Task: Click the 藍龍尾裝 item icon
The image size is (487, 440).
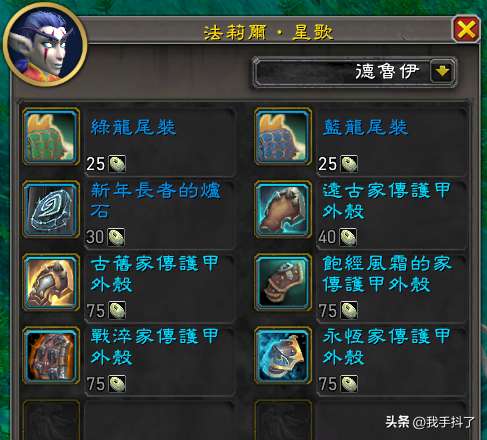Action: (283, 137)
